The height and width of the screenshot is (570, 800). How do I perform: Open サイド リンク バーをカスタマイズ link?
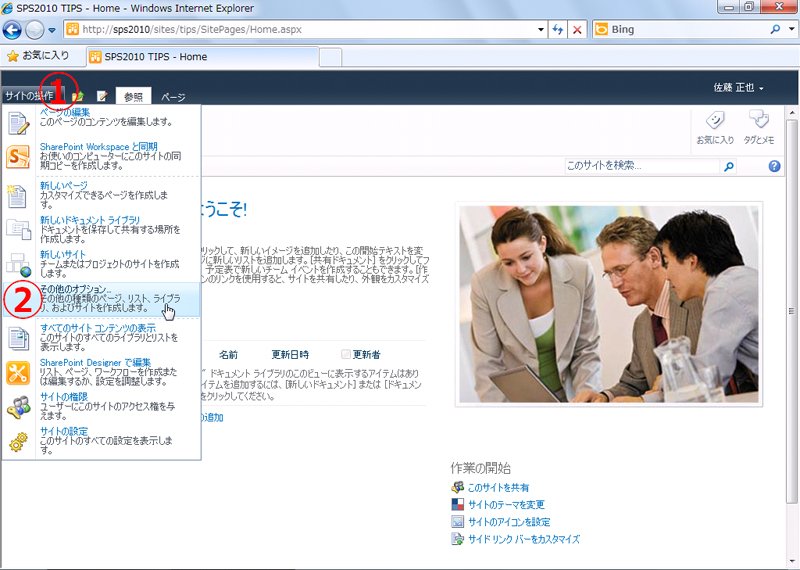point(523,539)
